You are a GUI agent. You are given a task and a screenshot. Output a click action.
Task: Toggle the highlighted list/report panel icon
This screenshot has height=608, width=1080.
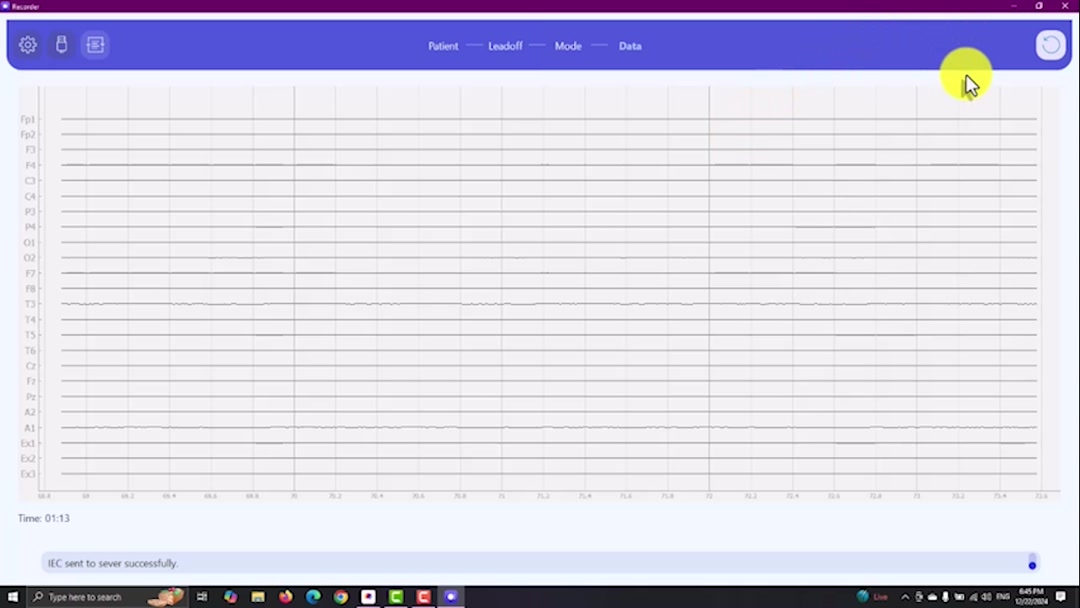point(95,45)
